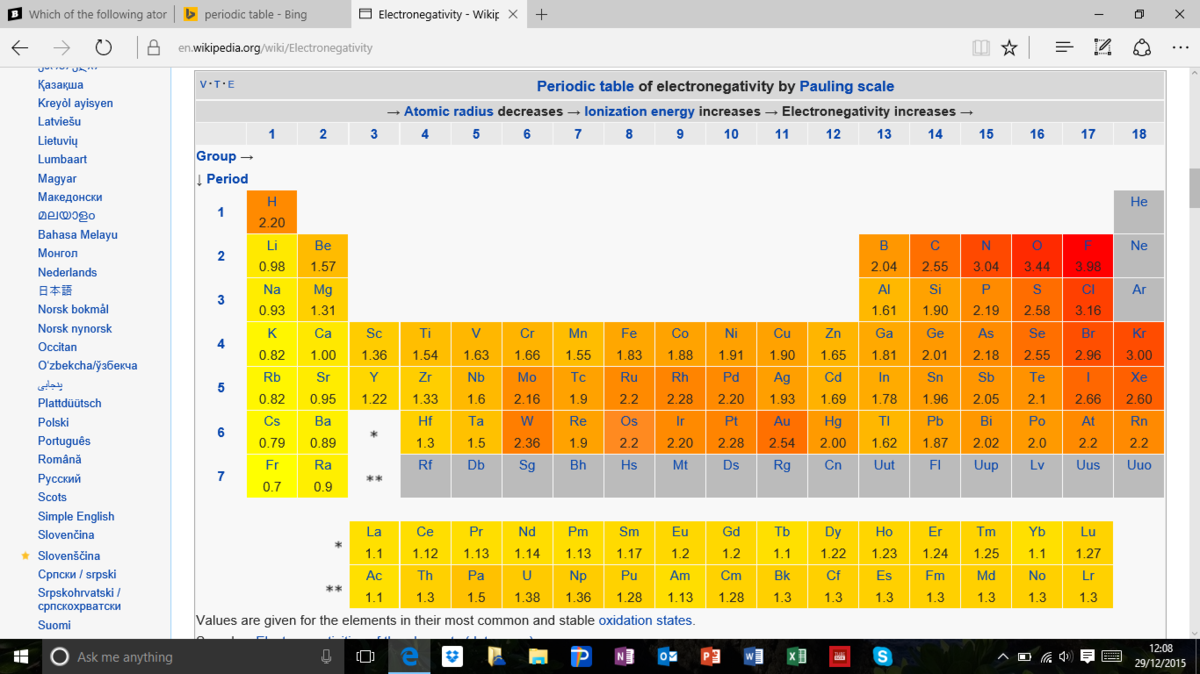Open the Edge Hub panel
1200x674 pixels.
tap(1064, 48)
